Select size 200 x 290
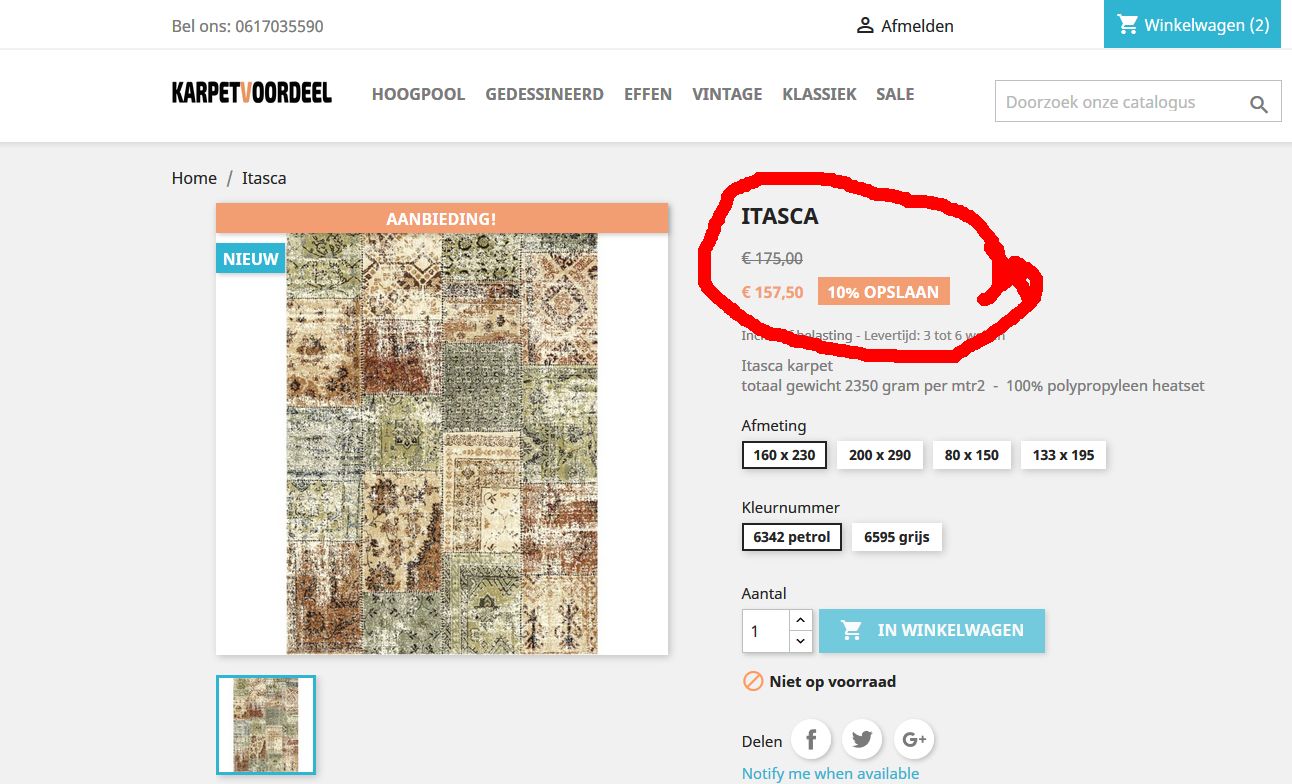 tap(880, 455)
